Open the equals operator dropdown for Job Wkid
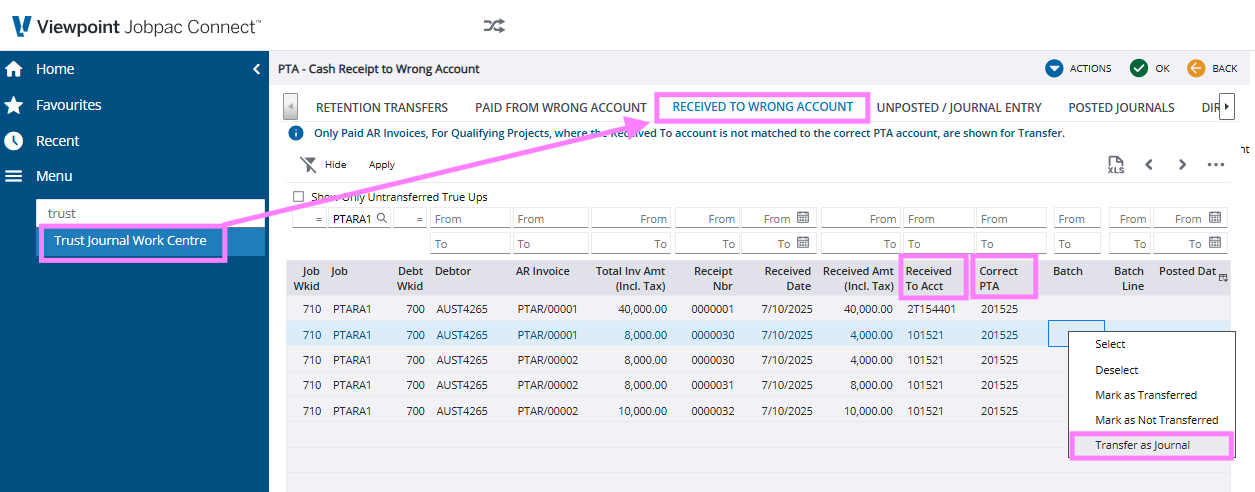This screenshot has width=1255, height=492. pyautogui.click(x=309, y=218)
